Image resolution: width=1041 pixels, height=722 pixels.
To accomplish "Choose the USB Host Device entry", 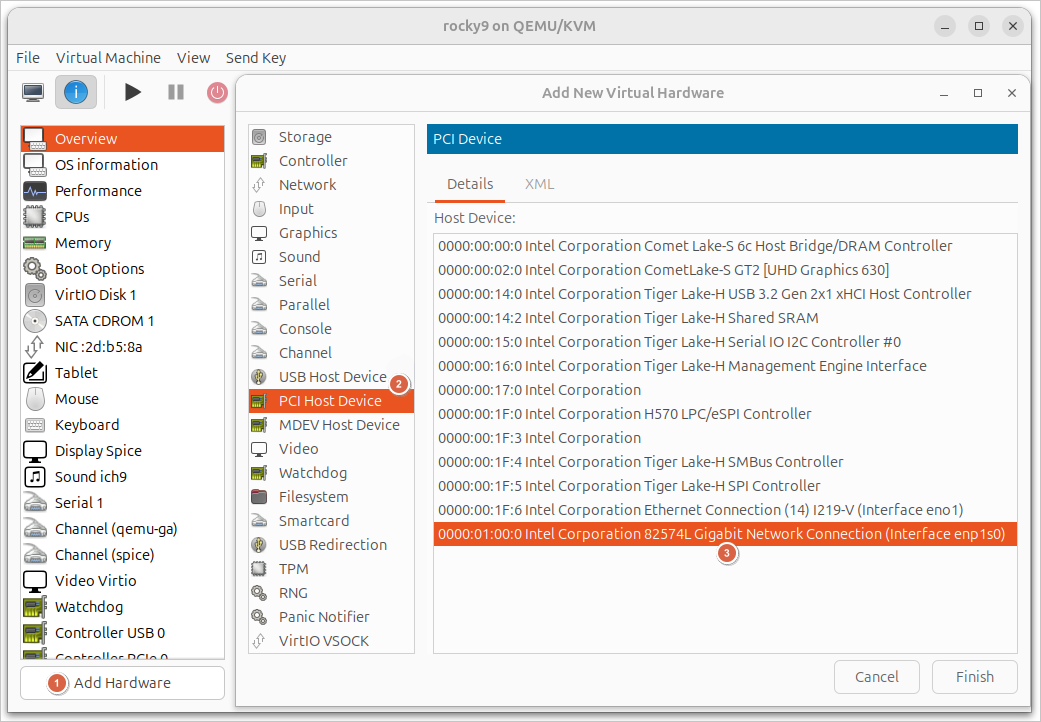I will tap(331, 377).
